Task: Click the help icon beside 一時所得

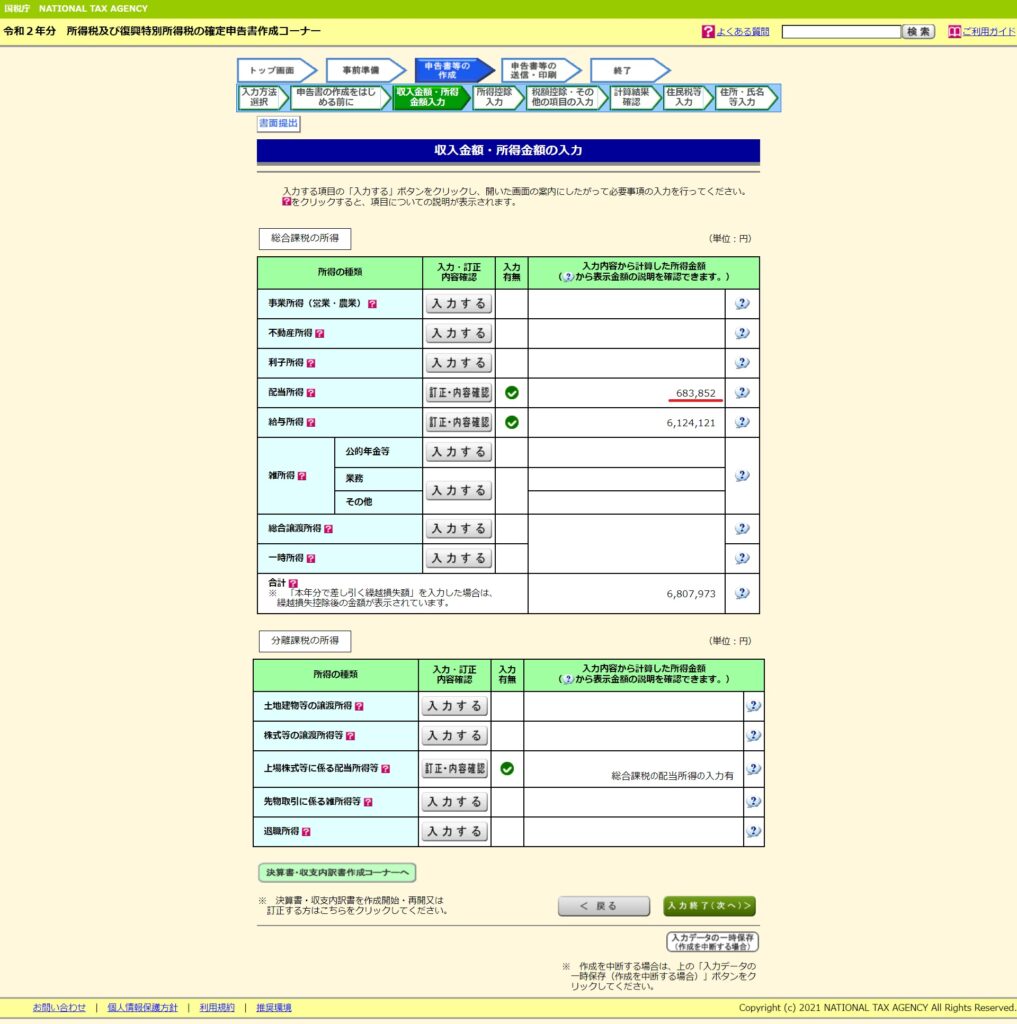Action: click(x=311, y=559)
